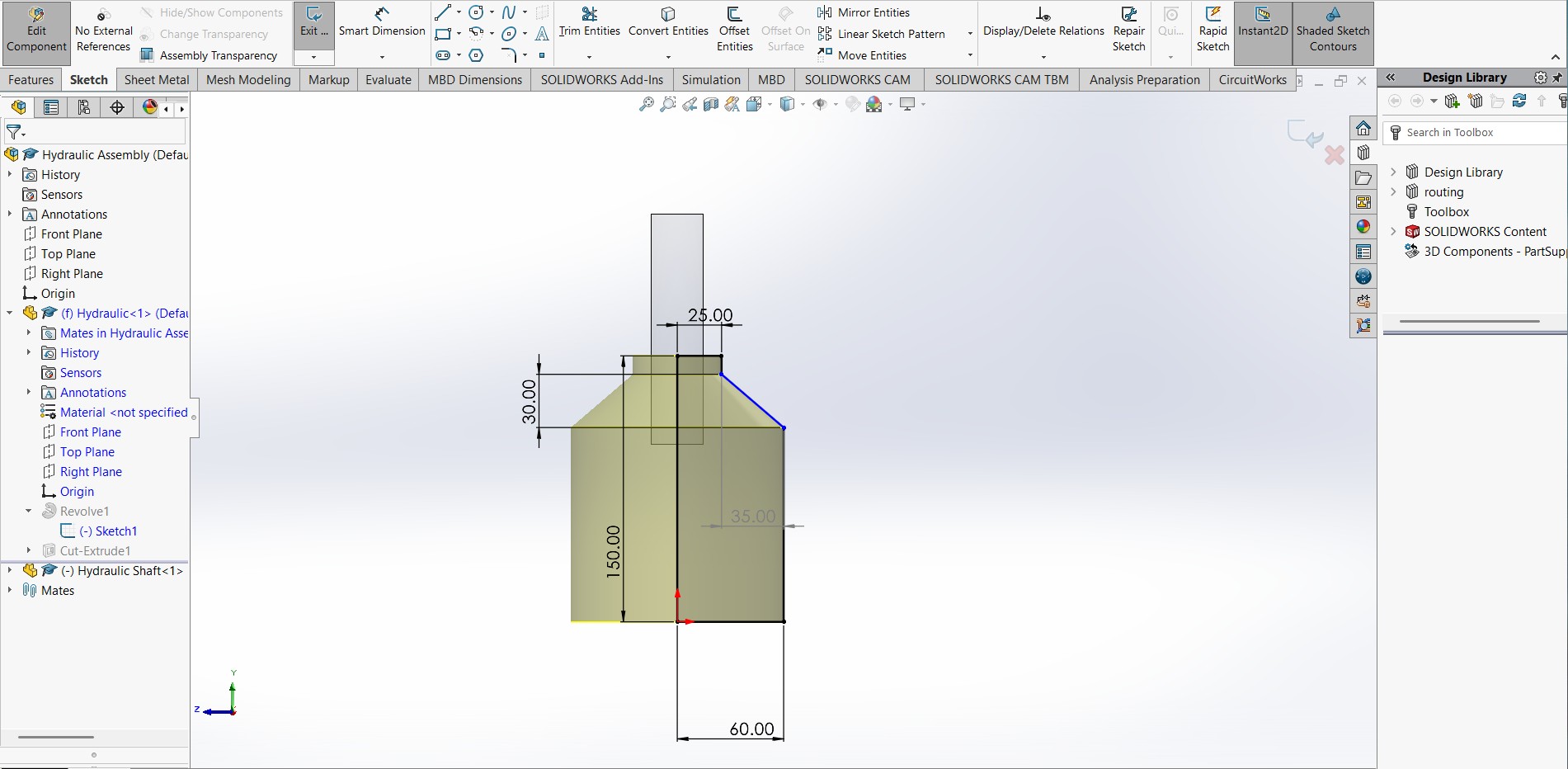Click Exit Sketch to leave sketch mode

click(x=313, y=25)
